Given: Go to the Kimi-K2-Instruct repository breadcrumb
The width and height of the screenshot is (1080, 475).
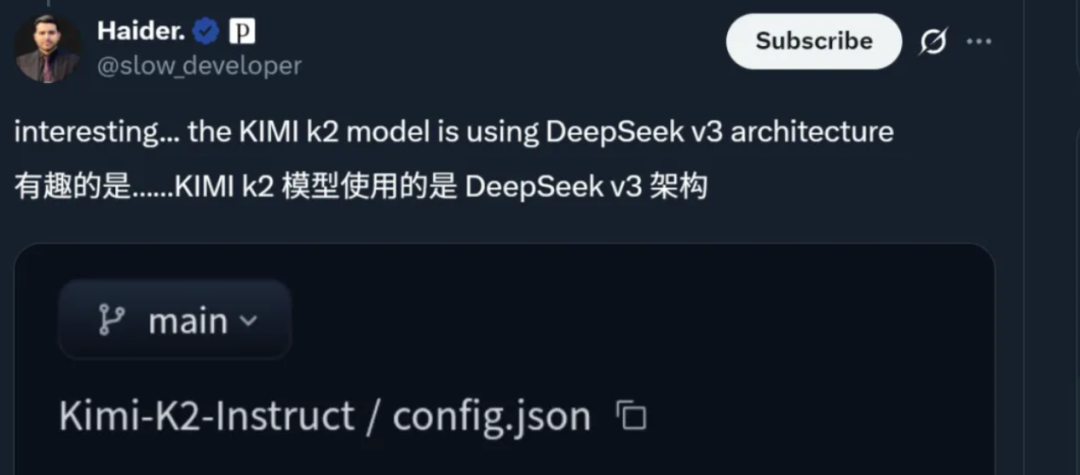Looking at the screenshot, I should click(206, 416).
